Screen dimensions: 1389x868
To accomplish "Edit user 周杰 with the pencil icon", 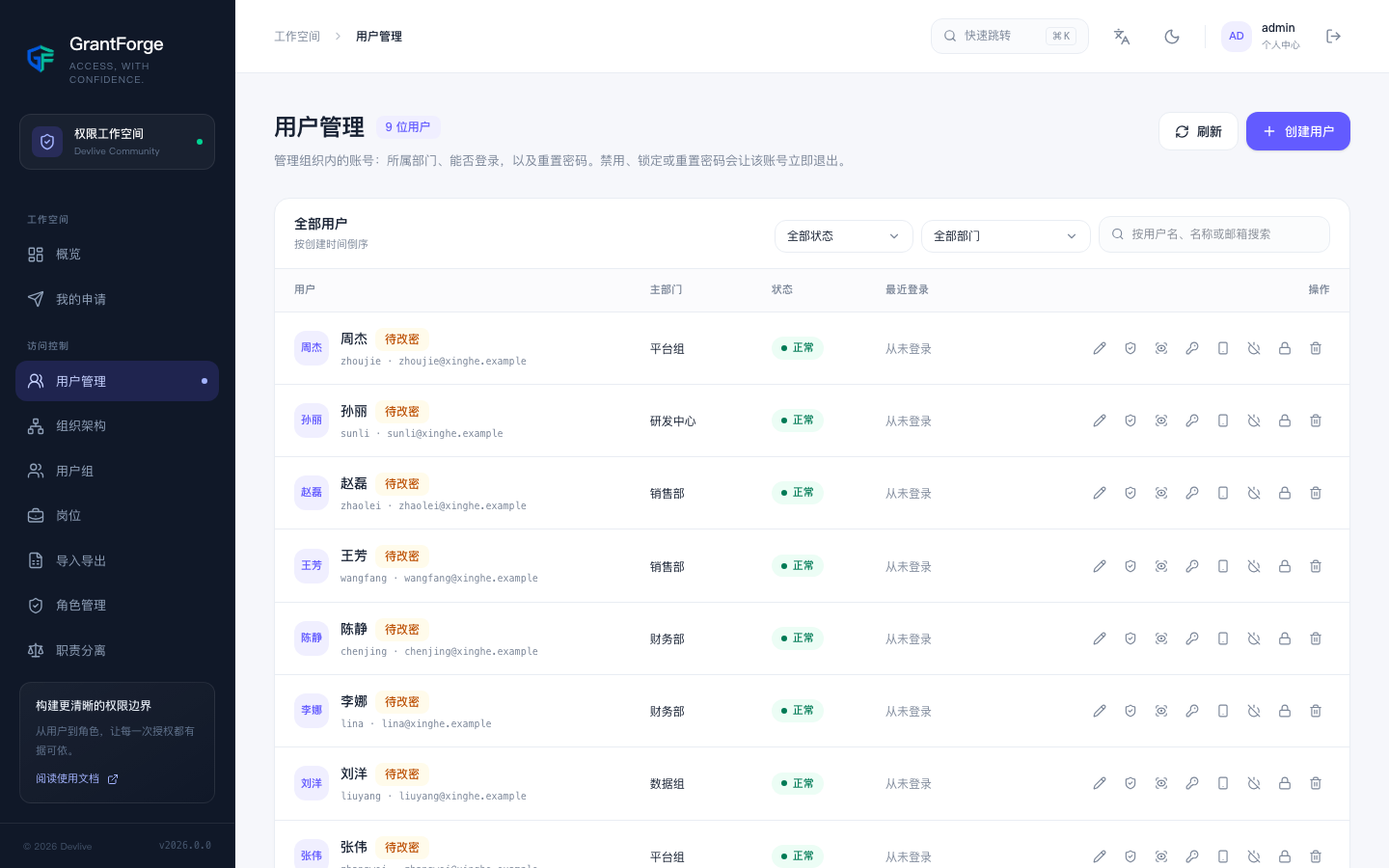I will [x=1100, y=348].
